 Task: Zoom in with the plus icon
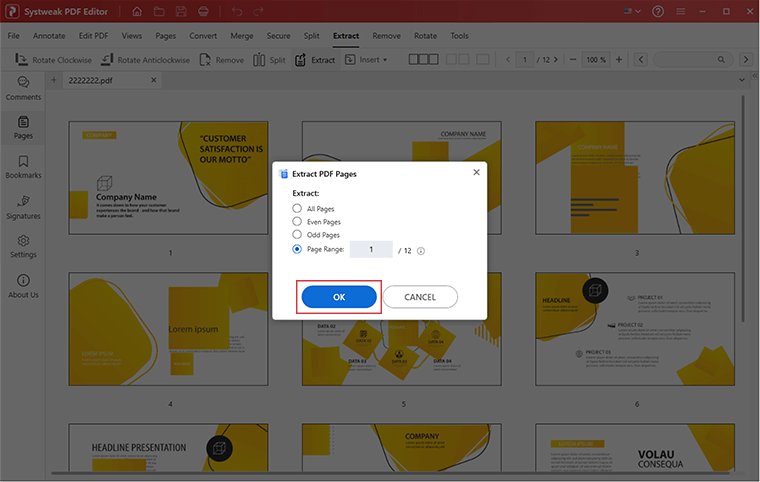619,60
